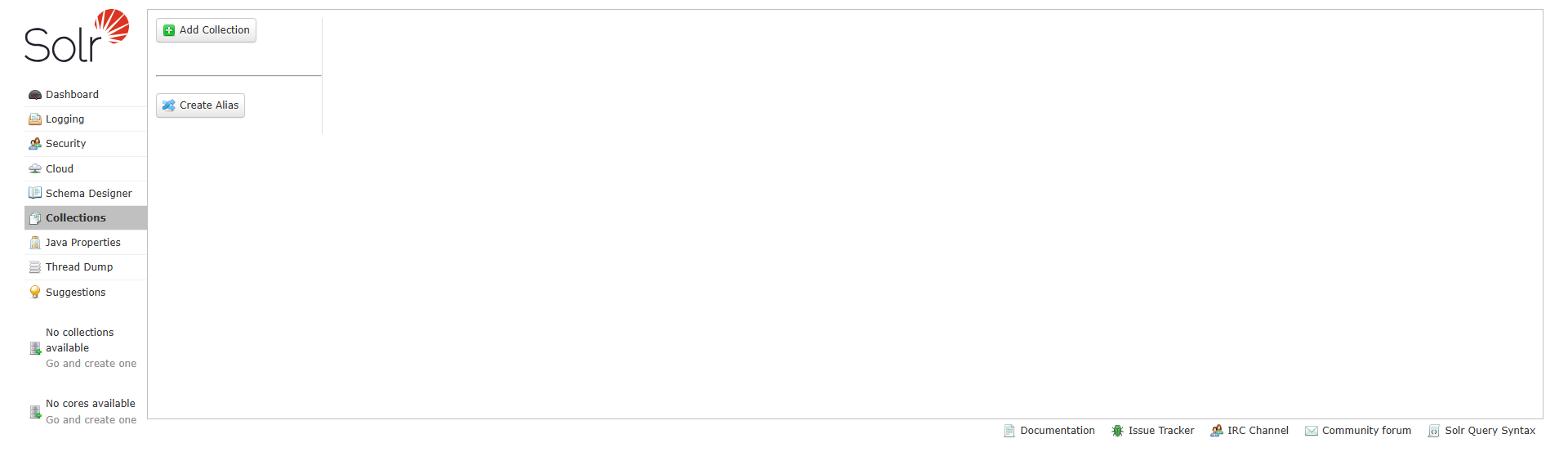This screenshot has width=1568, height=452.
Task: Open the Collections menu item
Action: 86,217
